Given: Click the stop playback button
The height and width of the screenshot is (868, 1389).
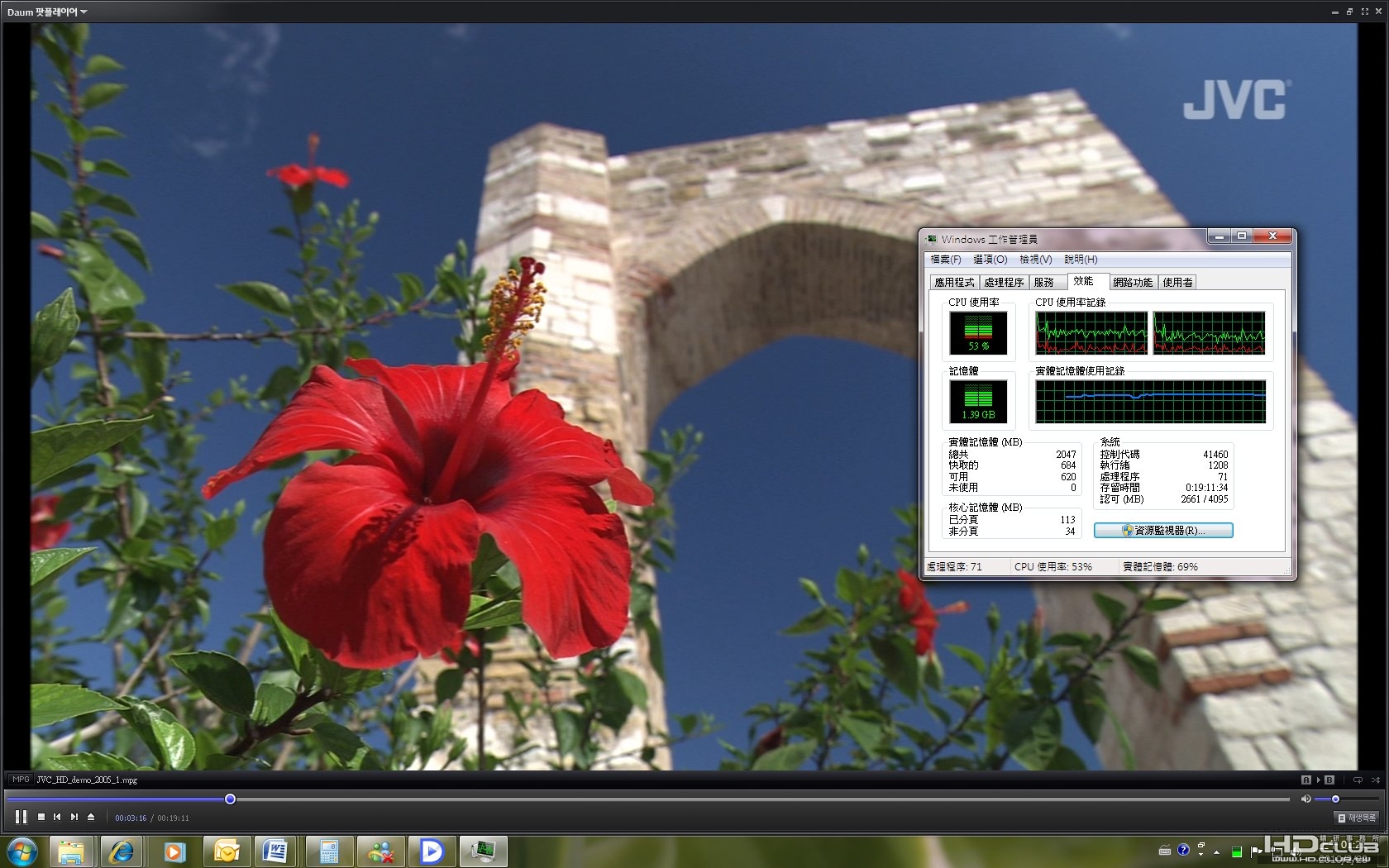Looking at the screenshot, I should point(41,817).
